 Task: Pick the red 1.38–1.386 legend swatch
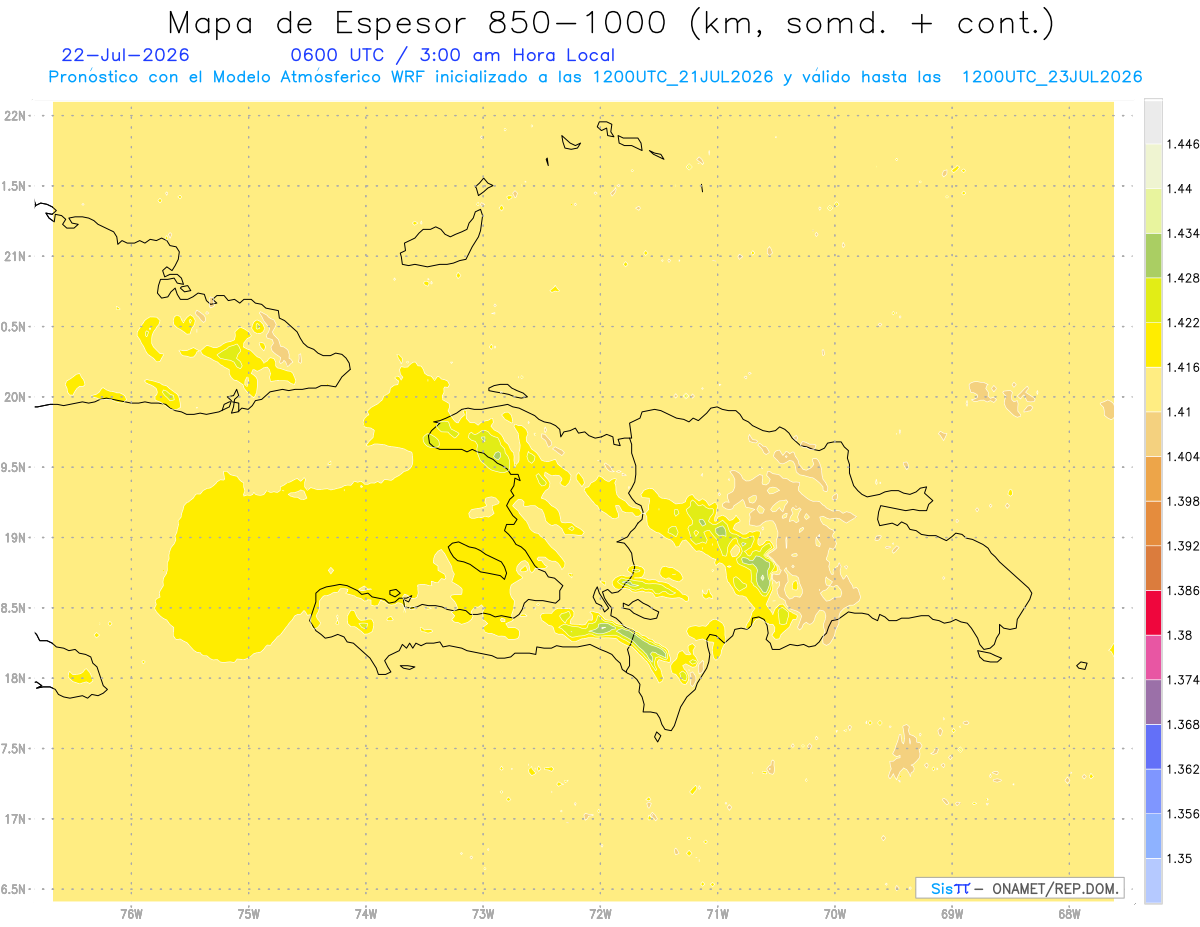click(1153, 612)
